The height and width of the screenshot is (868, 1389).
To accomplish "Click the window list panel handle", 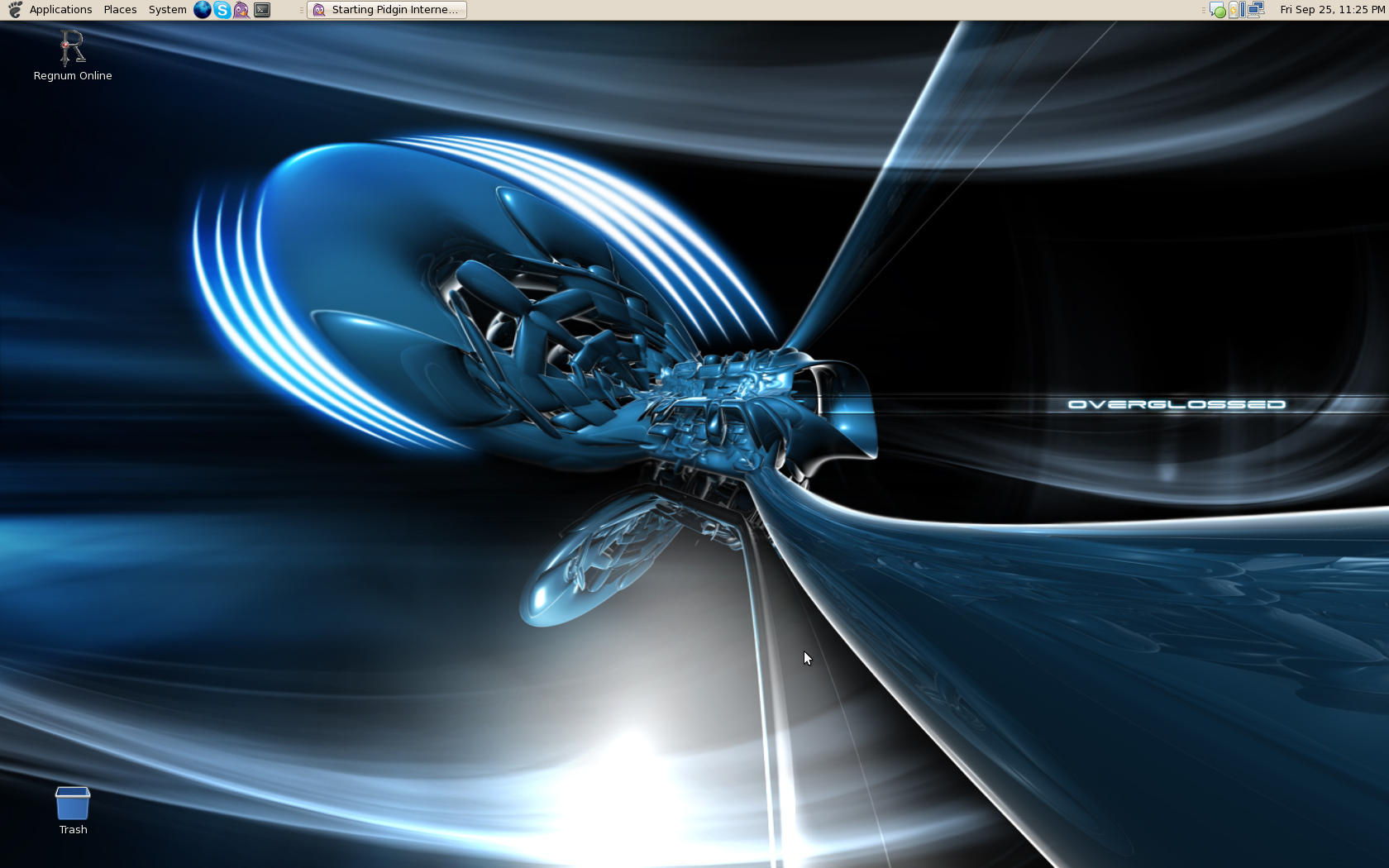I will click(301, 10).
